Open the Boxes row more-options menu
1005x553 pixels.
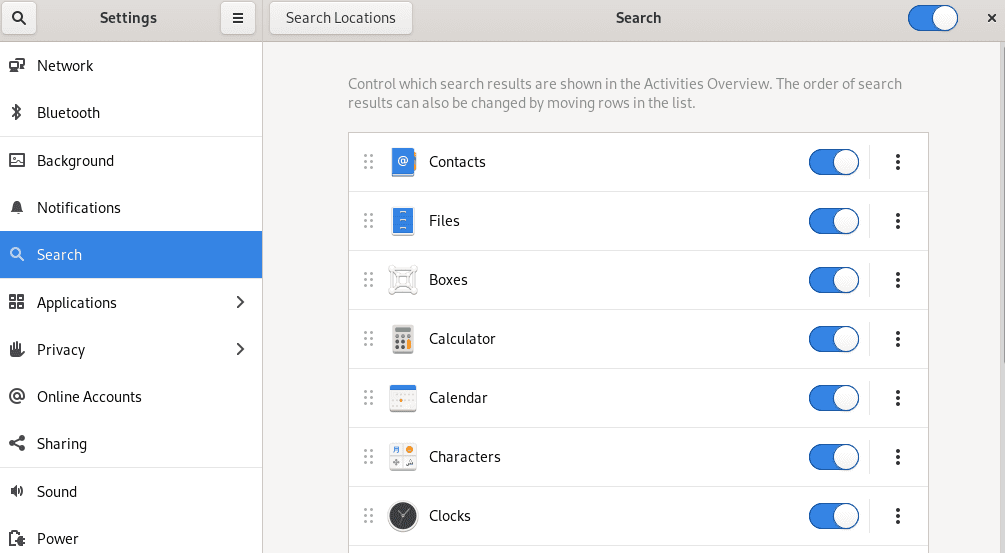898,280
